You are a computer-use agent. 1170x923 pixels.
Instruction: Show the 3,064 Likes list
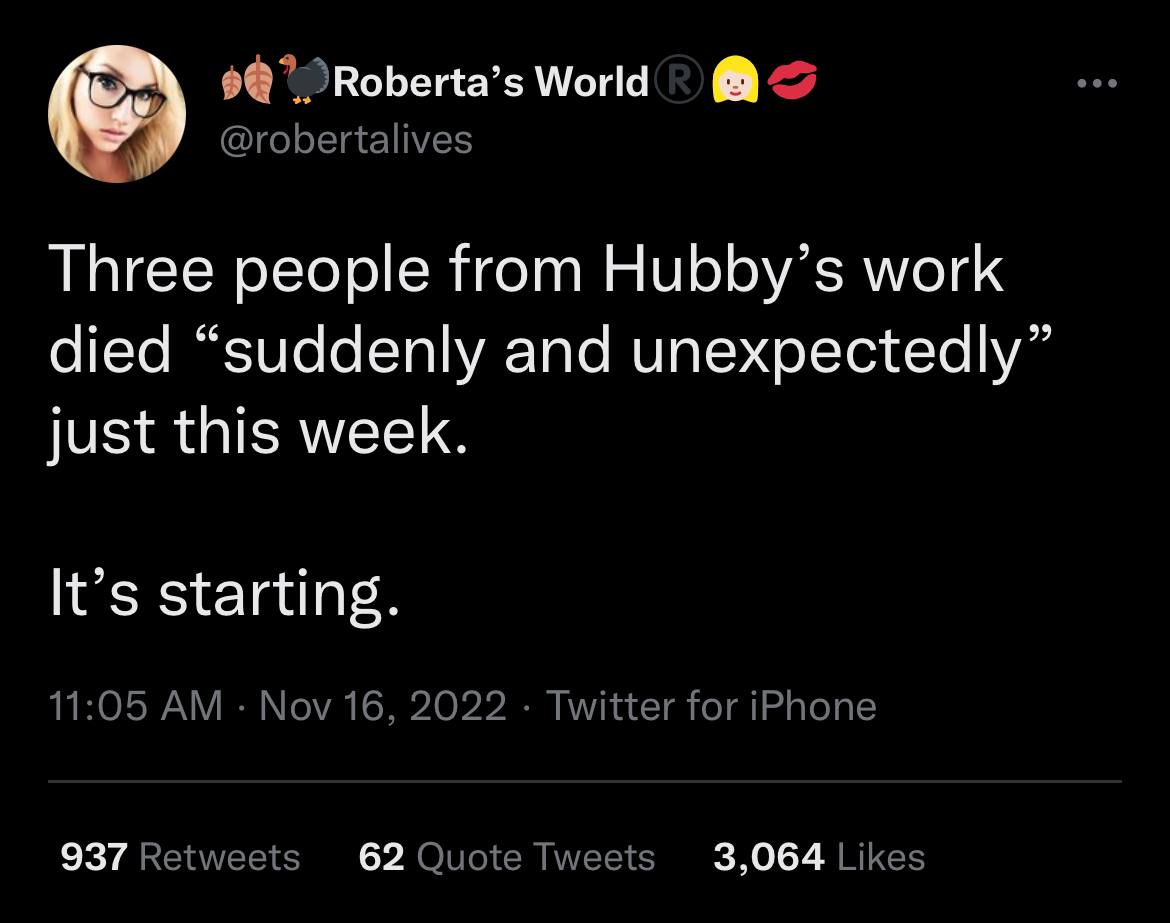[818, 857]
